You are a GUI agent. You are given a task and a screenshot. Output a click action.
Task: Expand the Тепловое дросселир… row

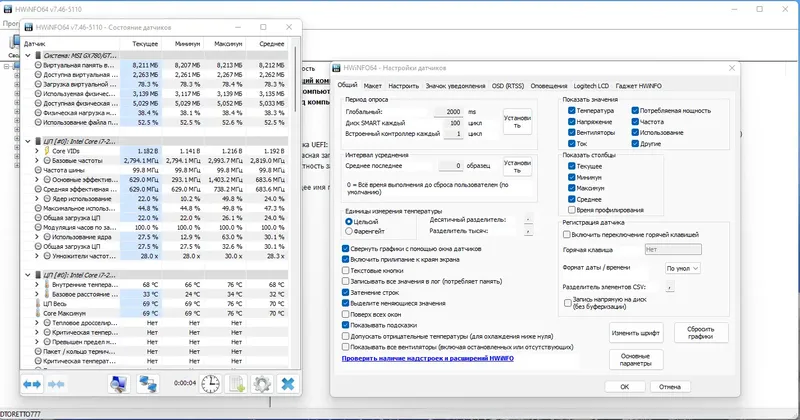tap(37, 323)
